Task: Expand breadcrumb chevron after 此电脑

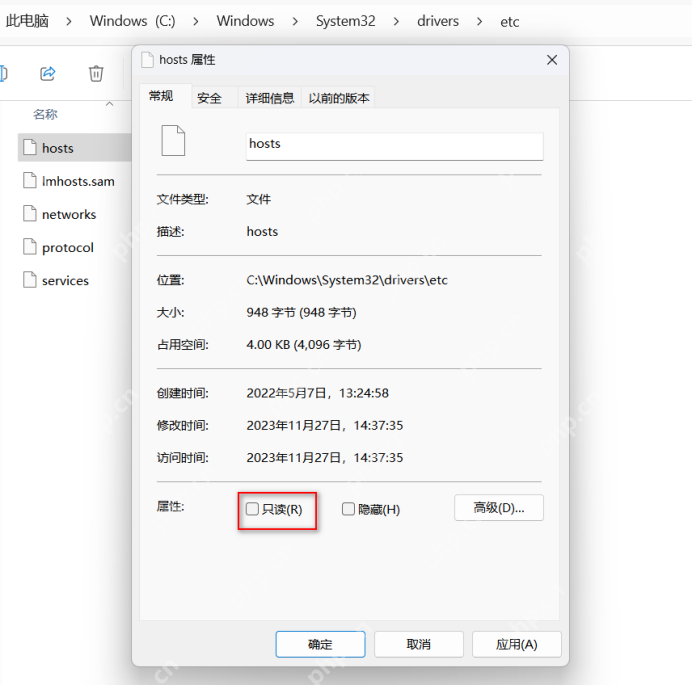Action: pyautogui.click(x=68, y=21)
